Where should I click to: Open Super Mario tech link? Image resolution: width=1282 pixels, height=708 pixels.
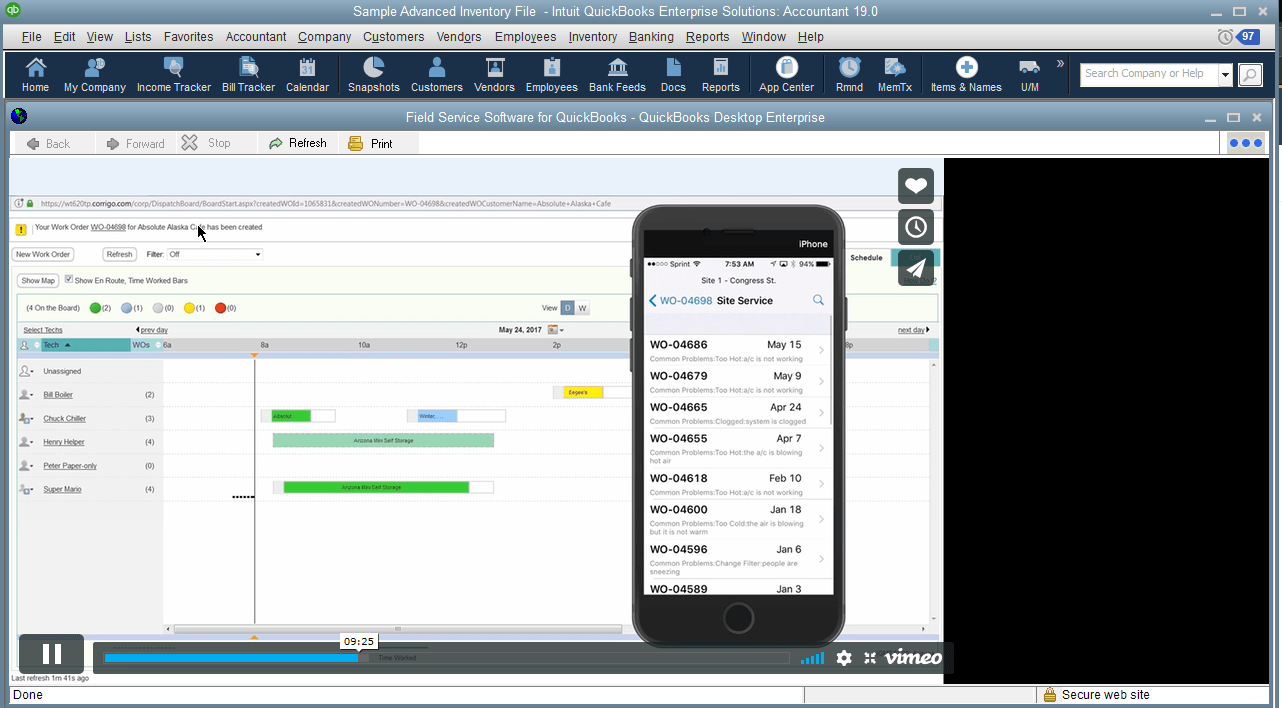pyautogui.click(x=62, y=489)
